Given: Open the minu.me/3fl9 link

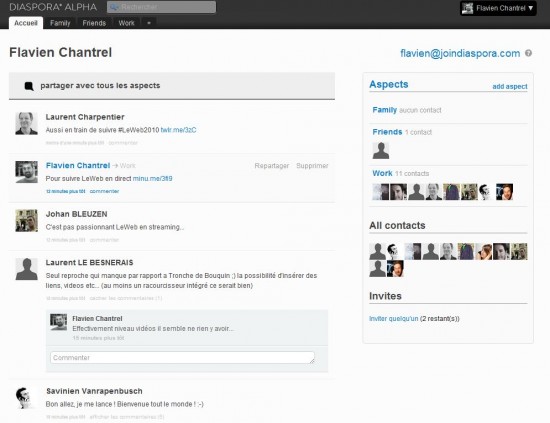Looking at the screenshot, I should 153,179.
